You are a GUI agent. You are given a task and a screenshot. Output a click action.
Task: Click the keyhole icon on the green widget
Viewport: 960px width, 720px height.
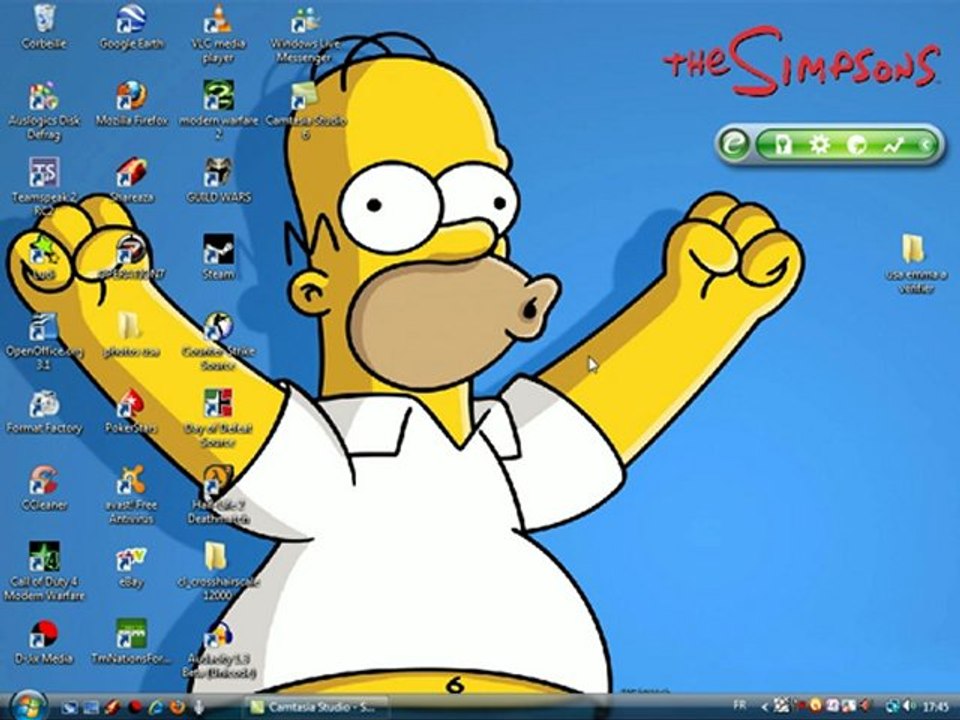pyautogui.click(x=783, y=144)
